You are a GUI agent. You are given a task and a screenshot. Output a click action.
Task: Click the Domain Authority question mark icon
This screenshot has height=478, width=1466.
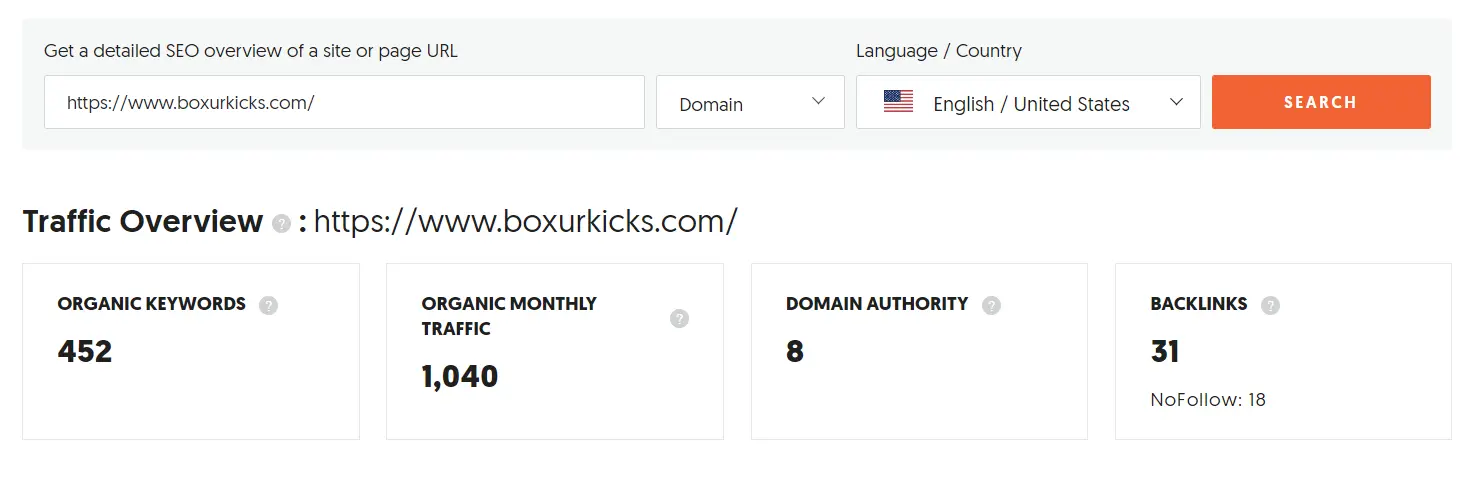tap(991, 305)
